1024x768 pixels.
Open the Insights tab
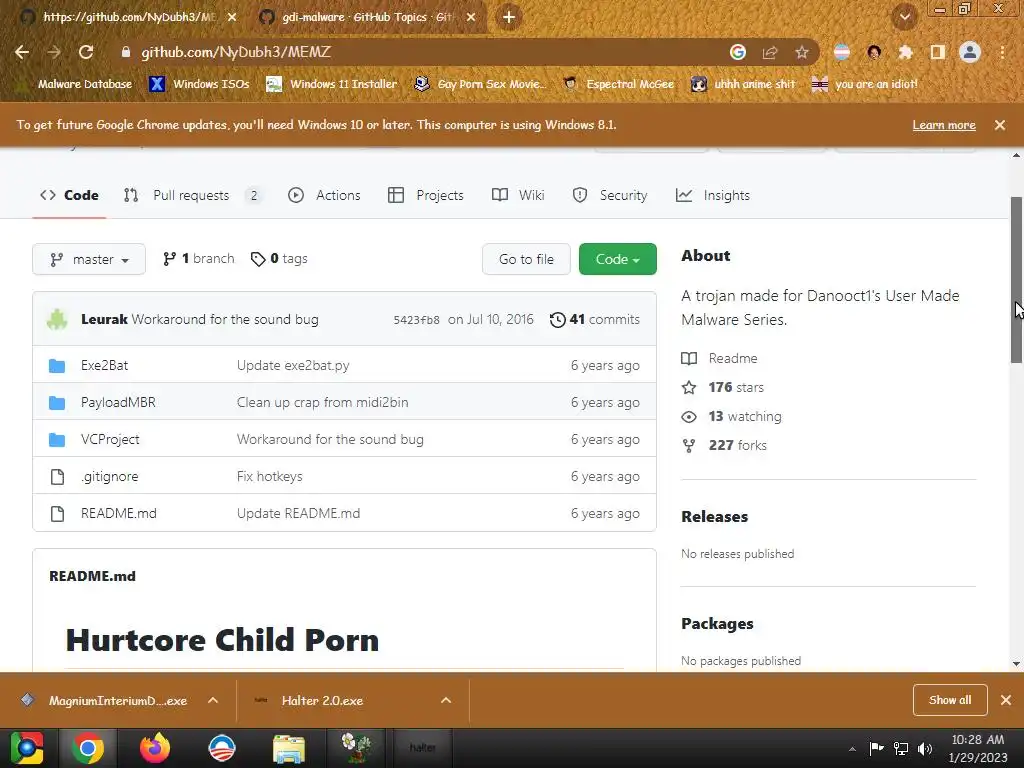[712, 195]
